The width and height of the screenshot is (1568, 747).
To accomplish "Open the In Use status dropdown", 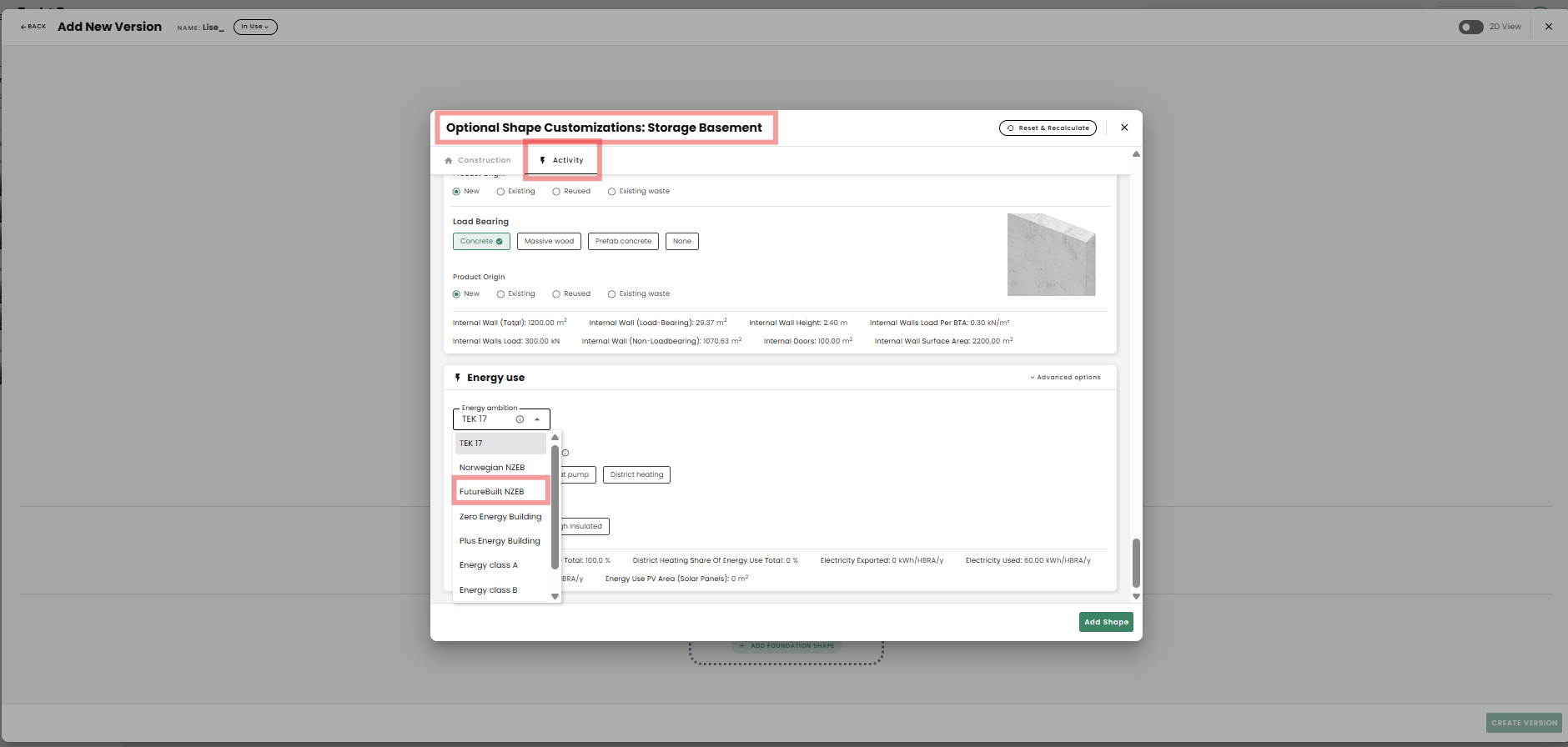I will [255, 27].
